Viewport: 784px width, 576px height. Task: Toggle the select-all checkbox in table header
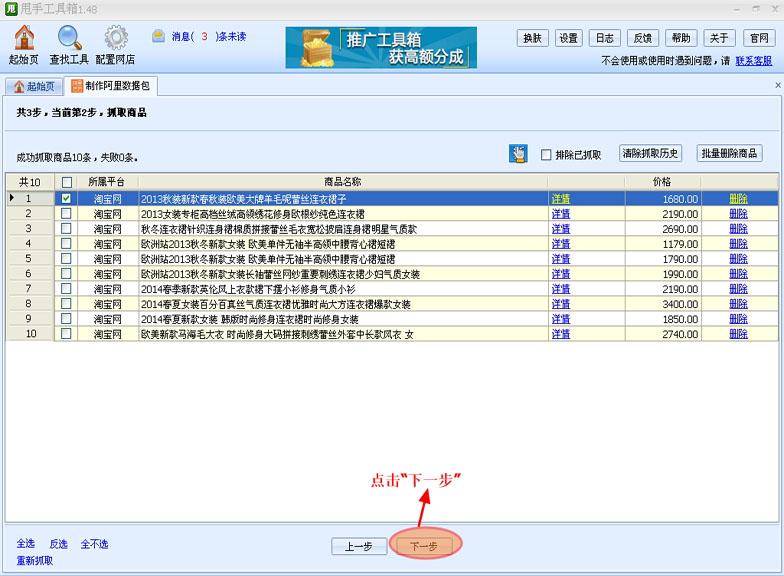[x=66, y=182]
